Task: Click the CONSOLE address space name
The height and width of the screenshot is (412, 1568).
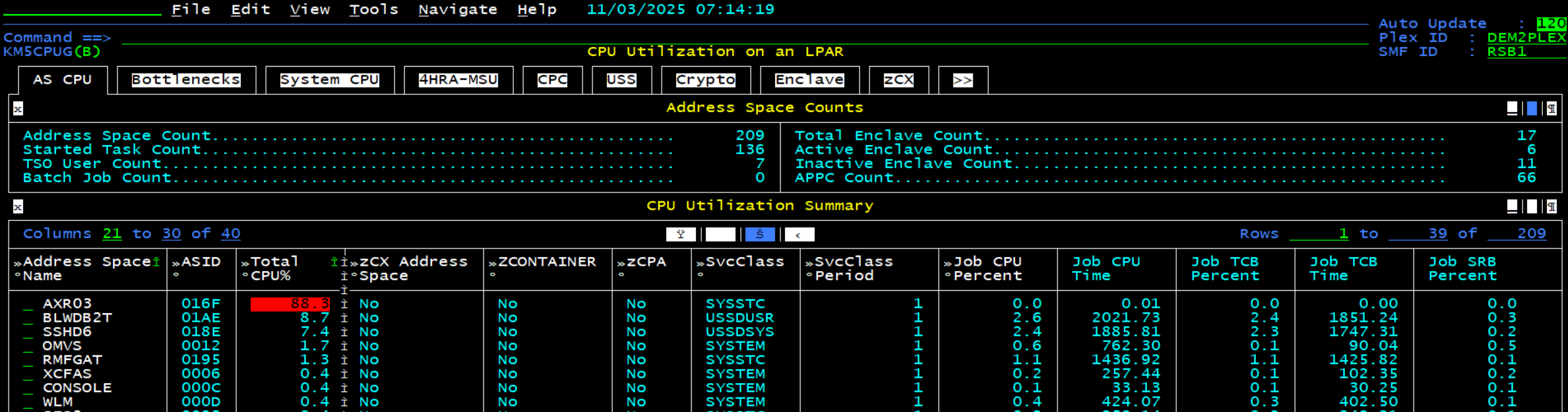Action: pos(77,388)
